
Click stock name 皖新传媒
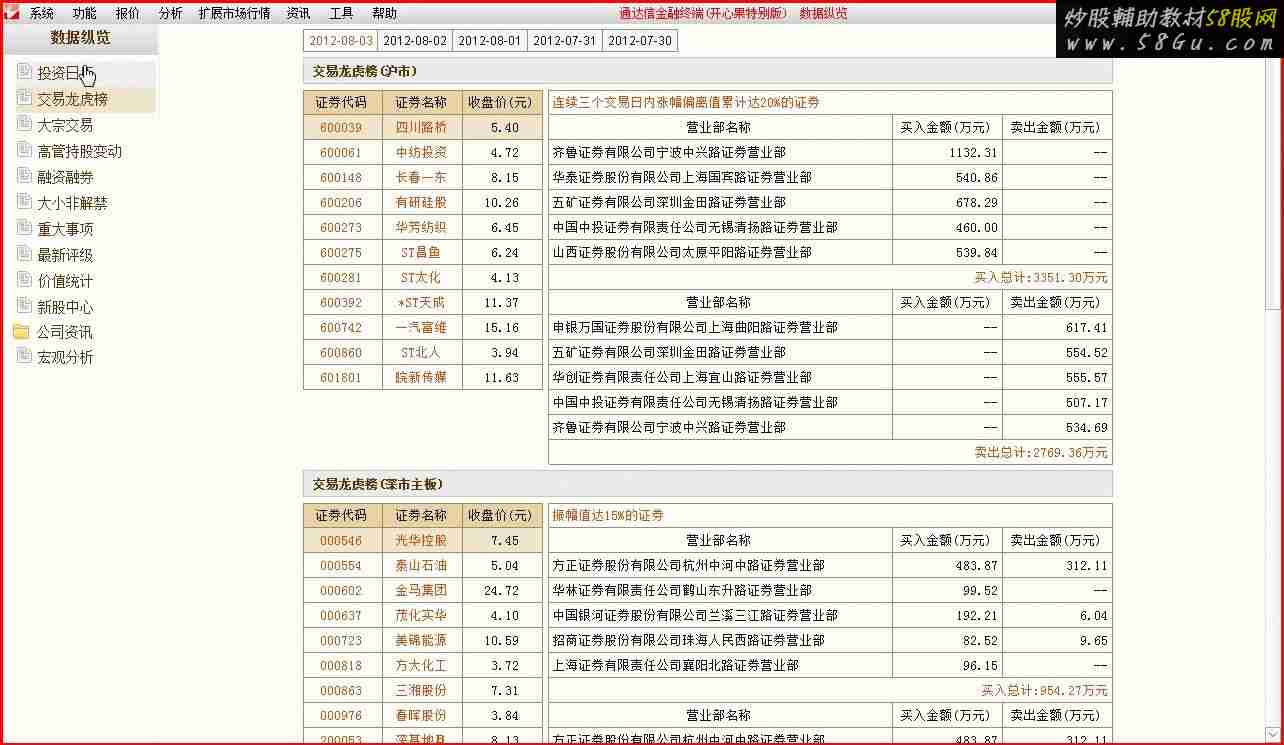pyautogui.click(x=421, y=378)
